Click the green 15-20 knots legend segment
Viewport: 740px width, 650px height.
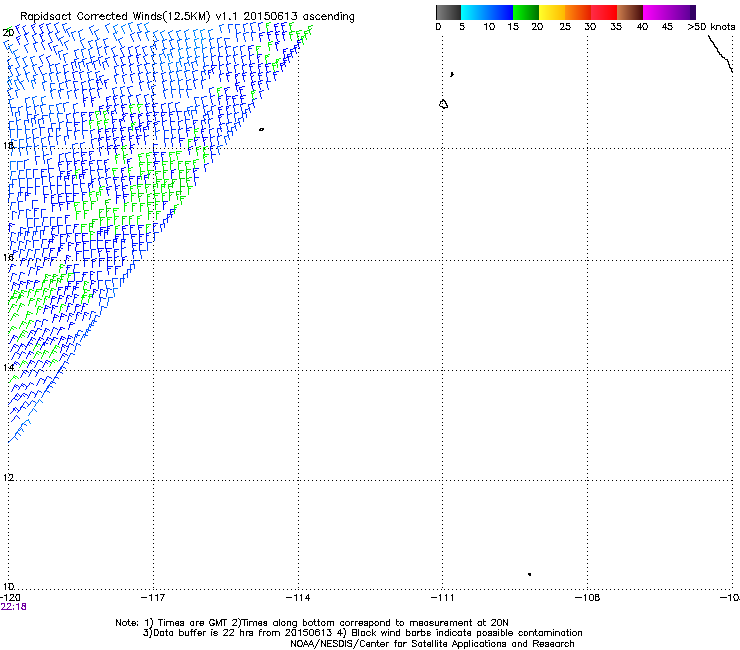coord(526,12)
